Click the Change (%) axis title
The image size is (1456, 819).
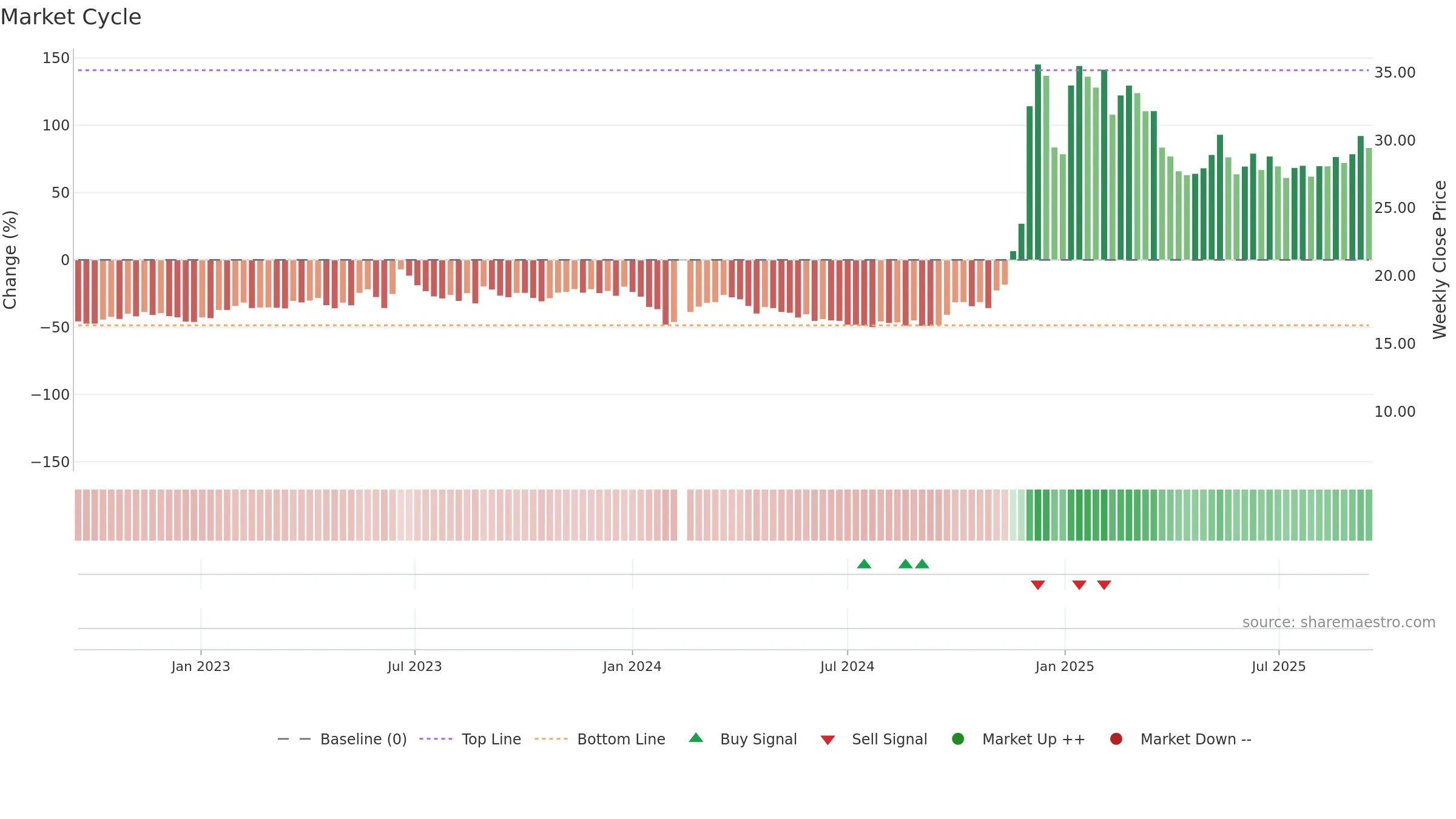pos(10,260)
